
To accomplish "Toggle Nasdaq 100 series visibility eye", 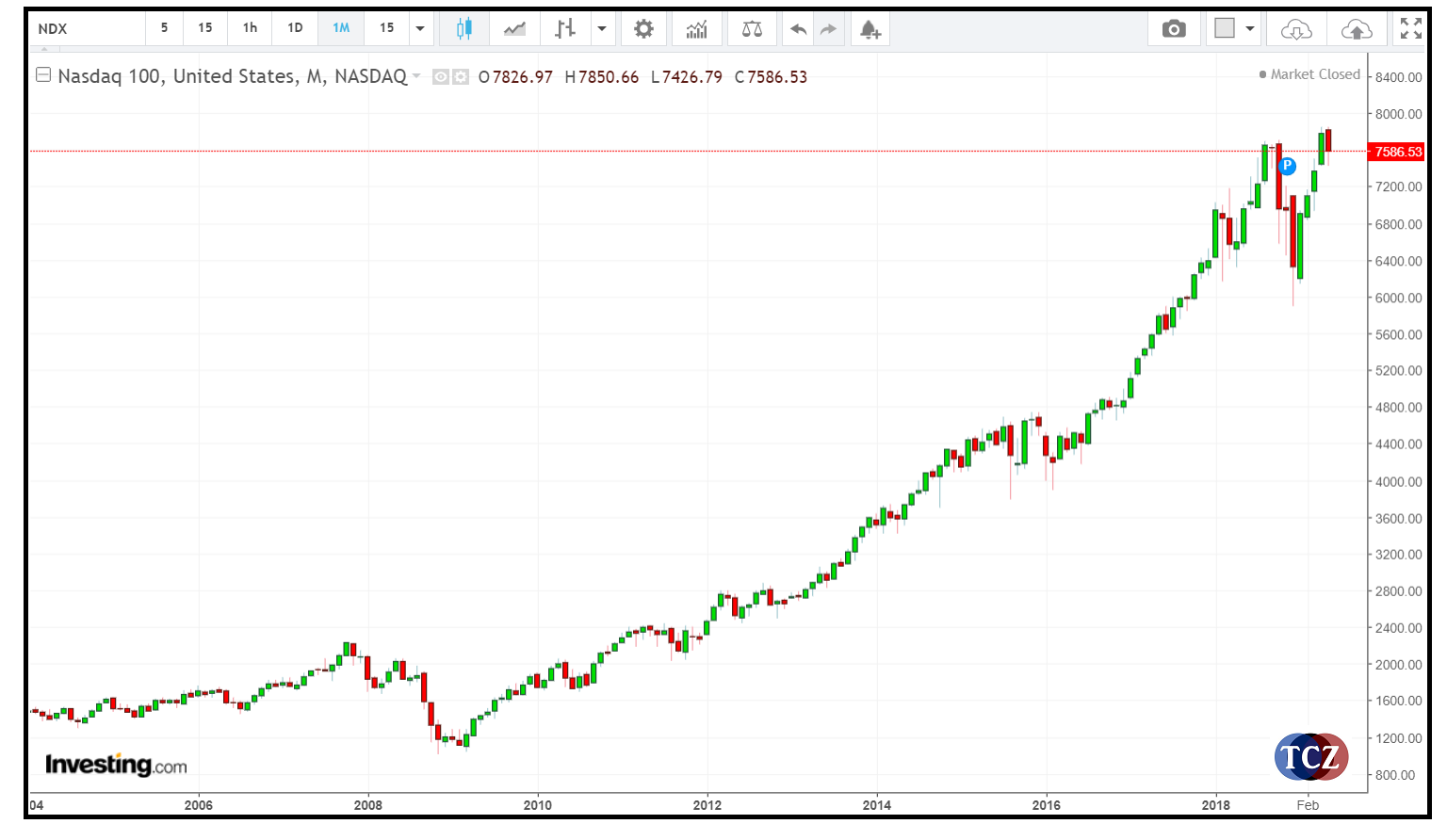I will [441, 77].
